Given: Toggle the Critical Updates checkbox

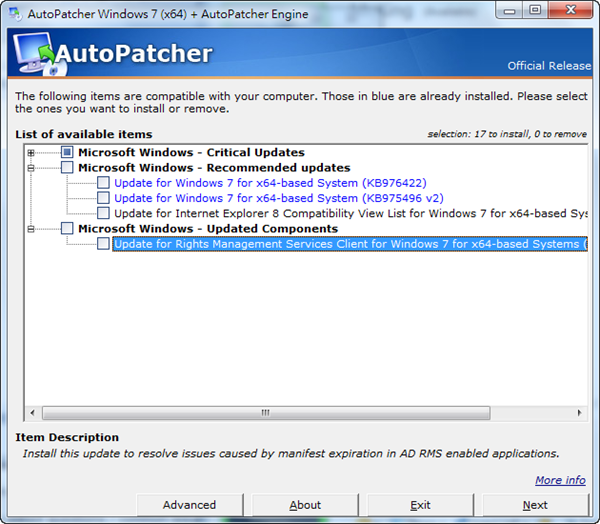Looking at the screenshot, I should click(67, 153).
